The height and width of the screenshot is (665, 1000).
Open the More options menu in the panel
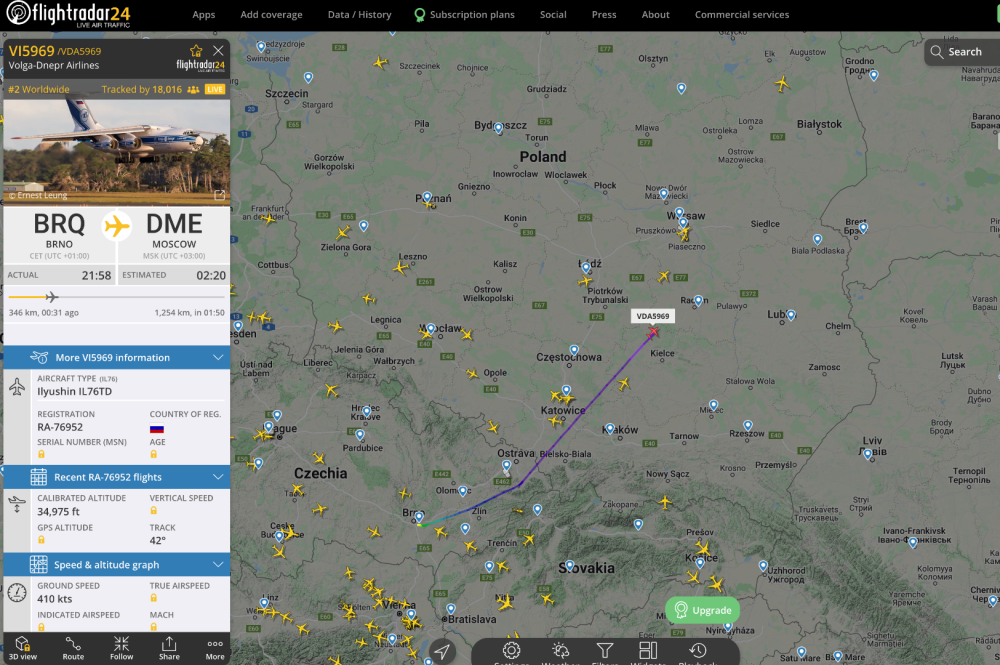pos(215,648)
